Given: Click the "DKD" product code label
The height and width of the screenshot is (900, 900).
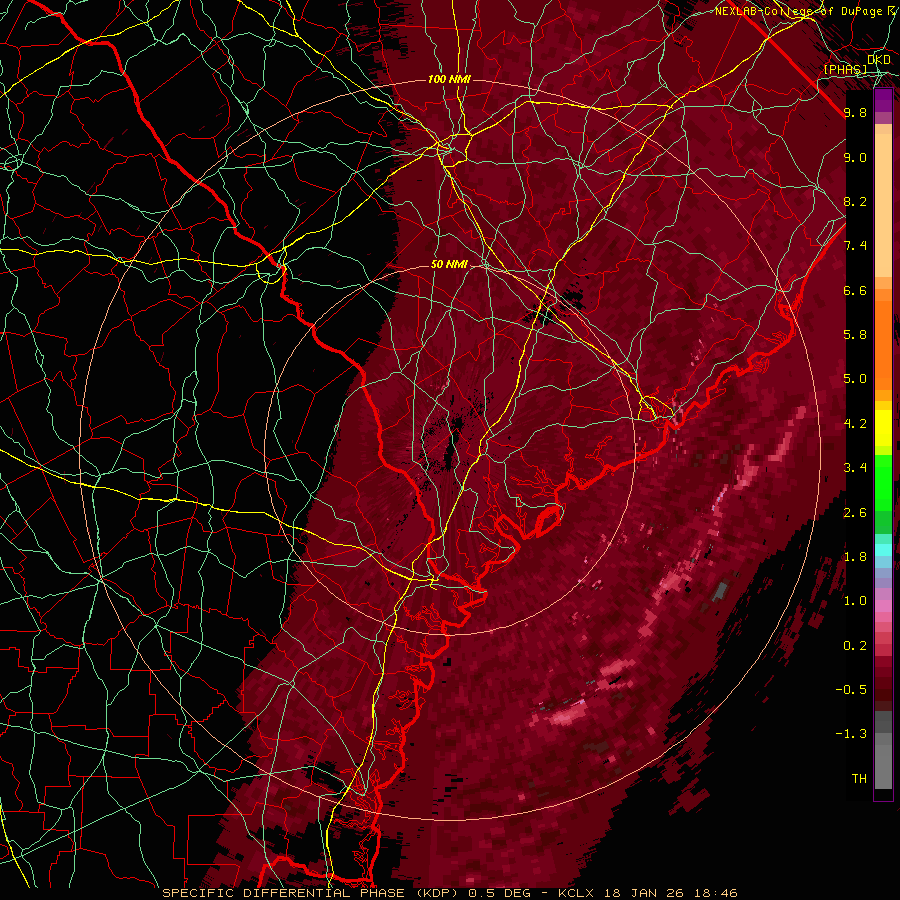Looking at the screenshot, I should pos(879,60).
